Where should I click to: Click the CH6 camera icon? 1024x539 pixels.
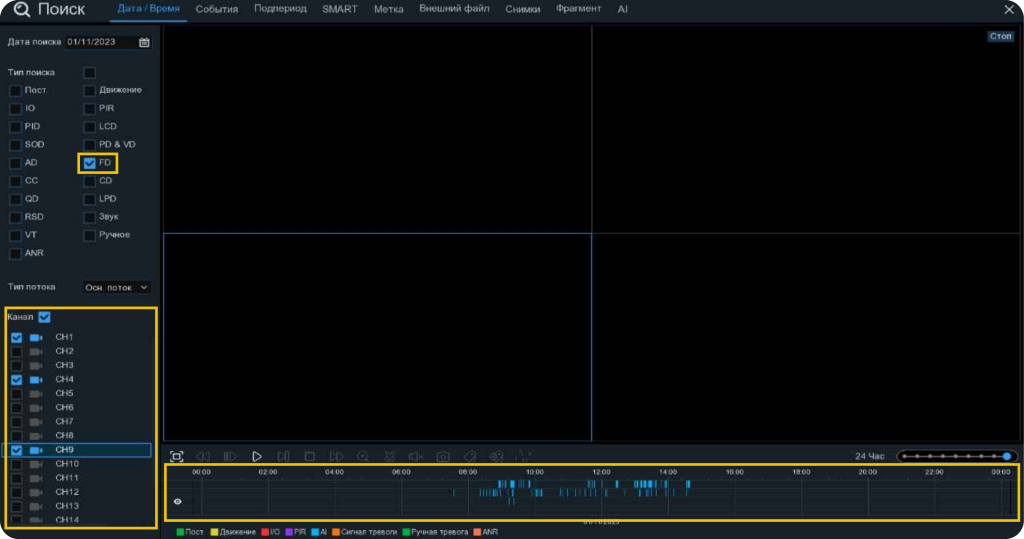(36, 408)
